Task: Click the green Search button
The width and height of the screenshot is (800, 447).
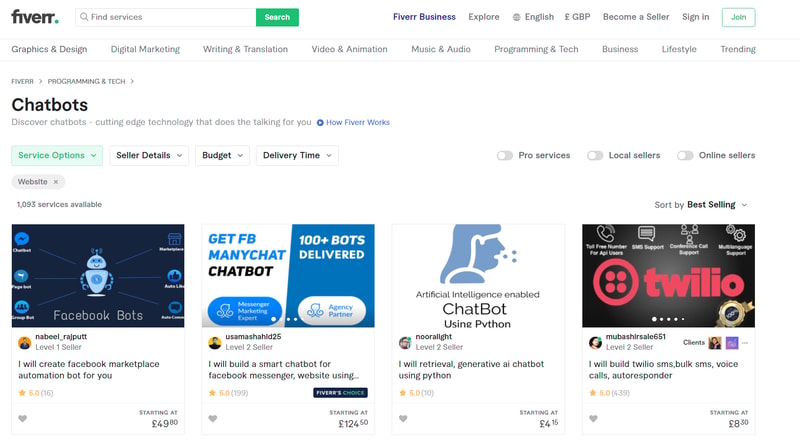Action: point(277,17)
